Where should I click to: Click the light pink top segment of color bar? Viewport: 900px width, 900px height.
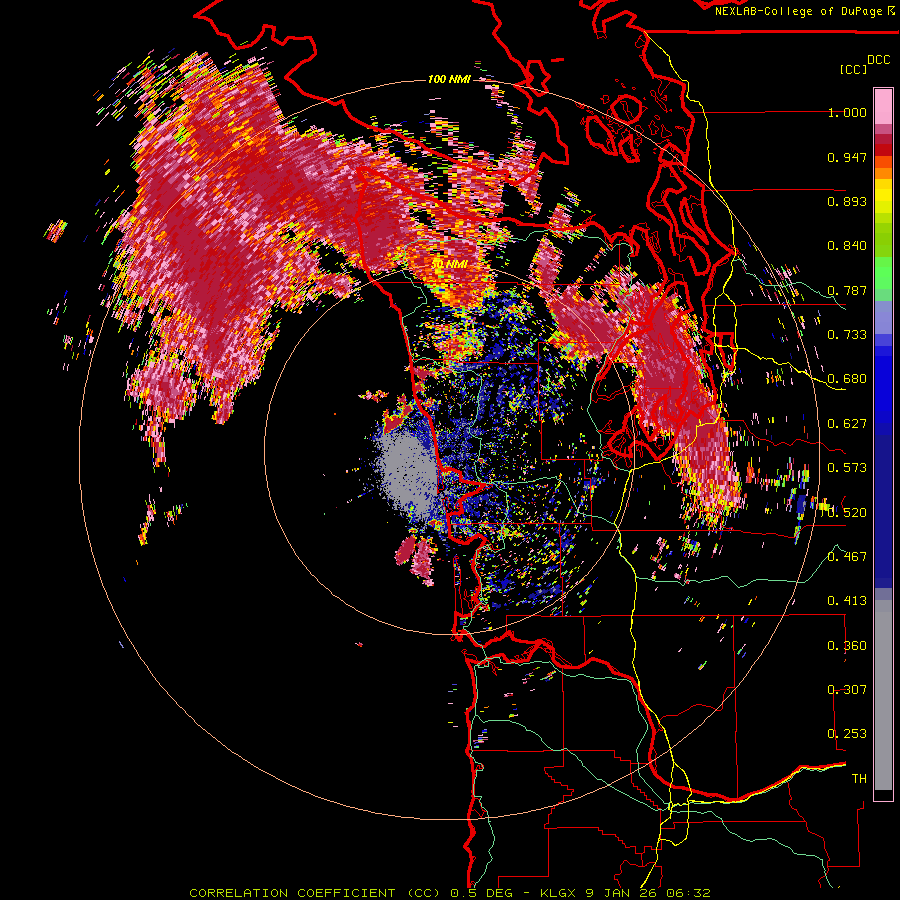click(x=883, y=106)
